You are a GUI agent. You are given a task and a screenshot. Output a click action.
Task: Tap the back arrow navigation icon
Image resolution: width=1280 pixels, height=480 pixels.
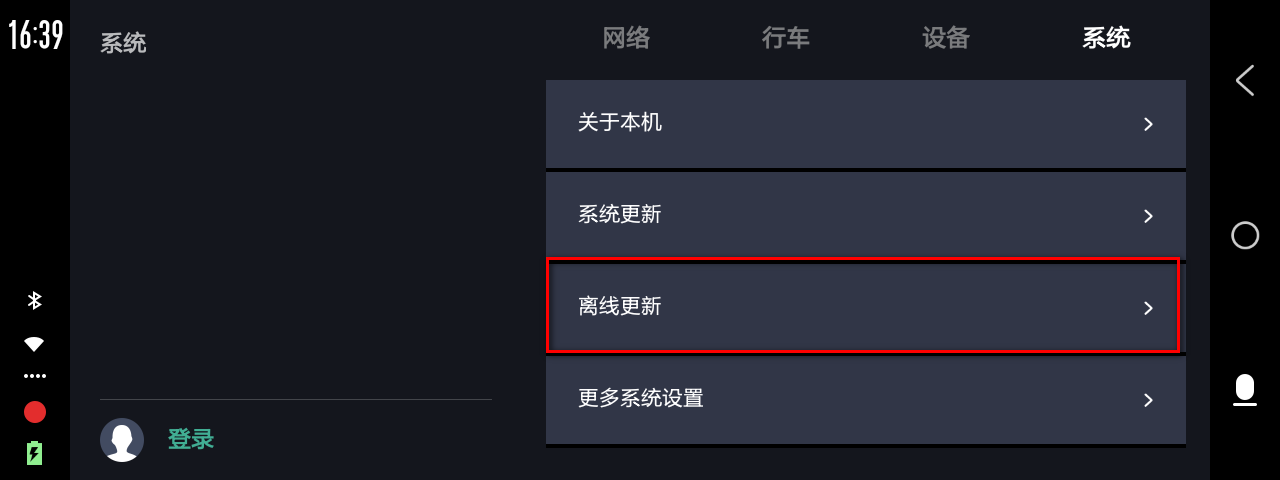[x=1245, y=80]
